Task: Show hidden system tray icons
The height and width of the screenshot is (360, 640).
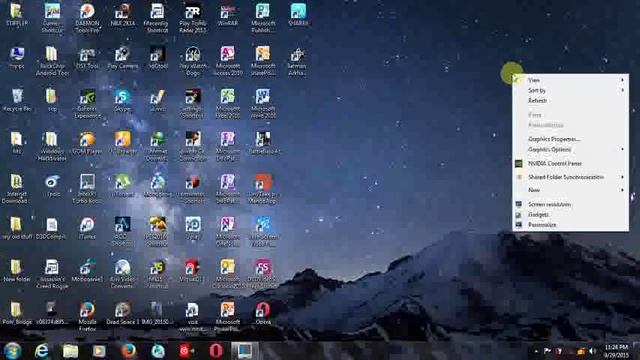Action: 536,351
